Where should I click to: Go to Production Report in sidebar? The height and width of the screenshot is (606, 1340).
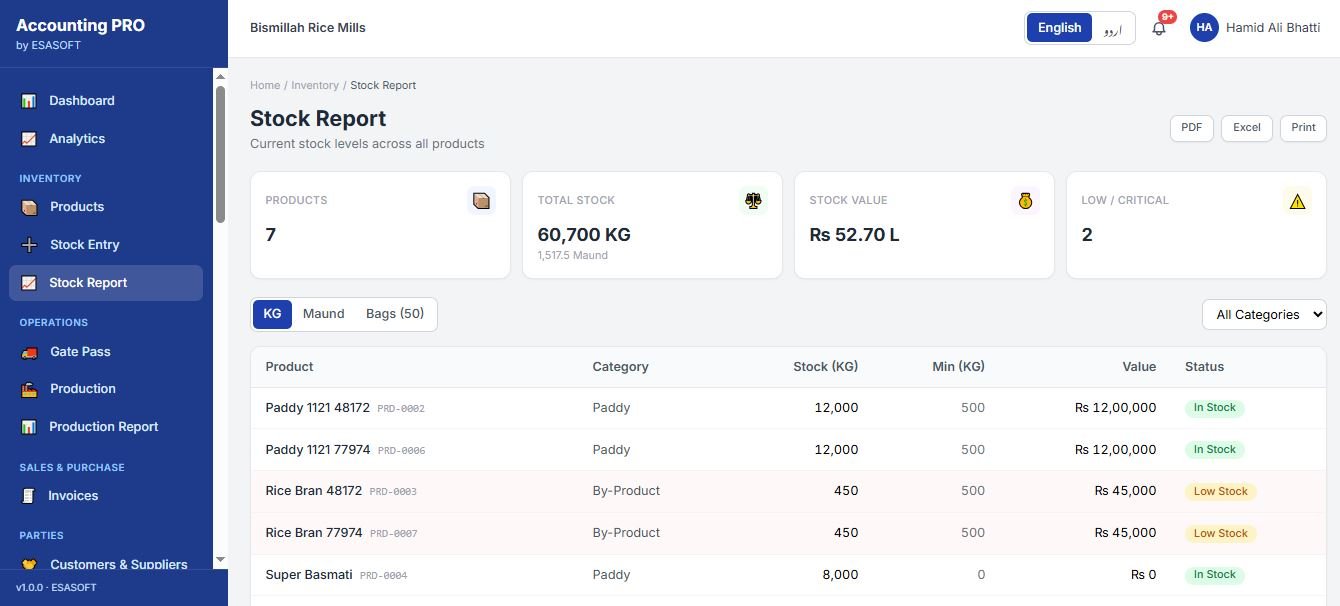106,427
